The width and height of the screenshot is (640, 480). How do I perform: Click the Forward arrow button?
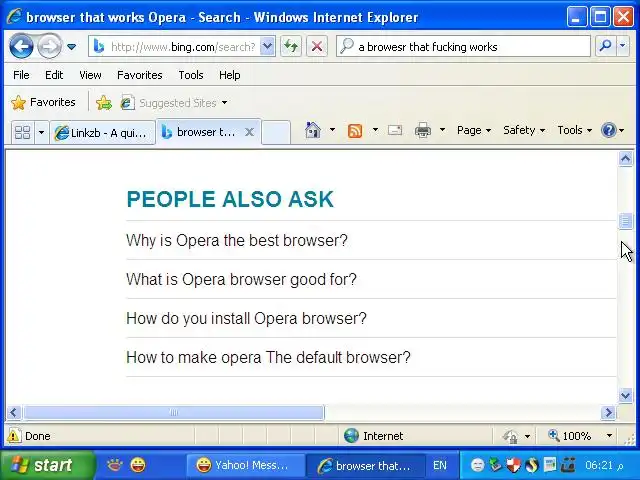(49, 47)
